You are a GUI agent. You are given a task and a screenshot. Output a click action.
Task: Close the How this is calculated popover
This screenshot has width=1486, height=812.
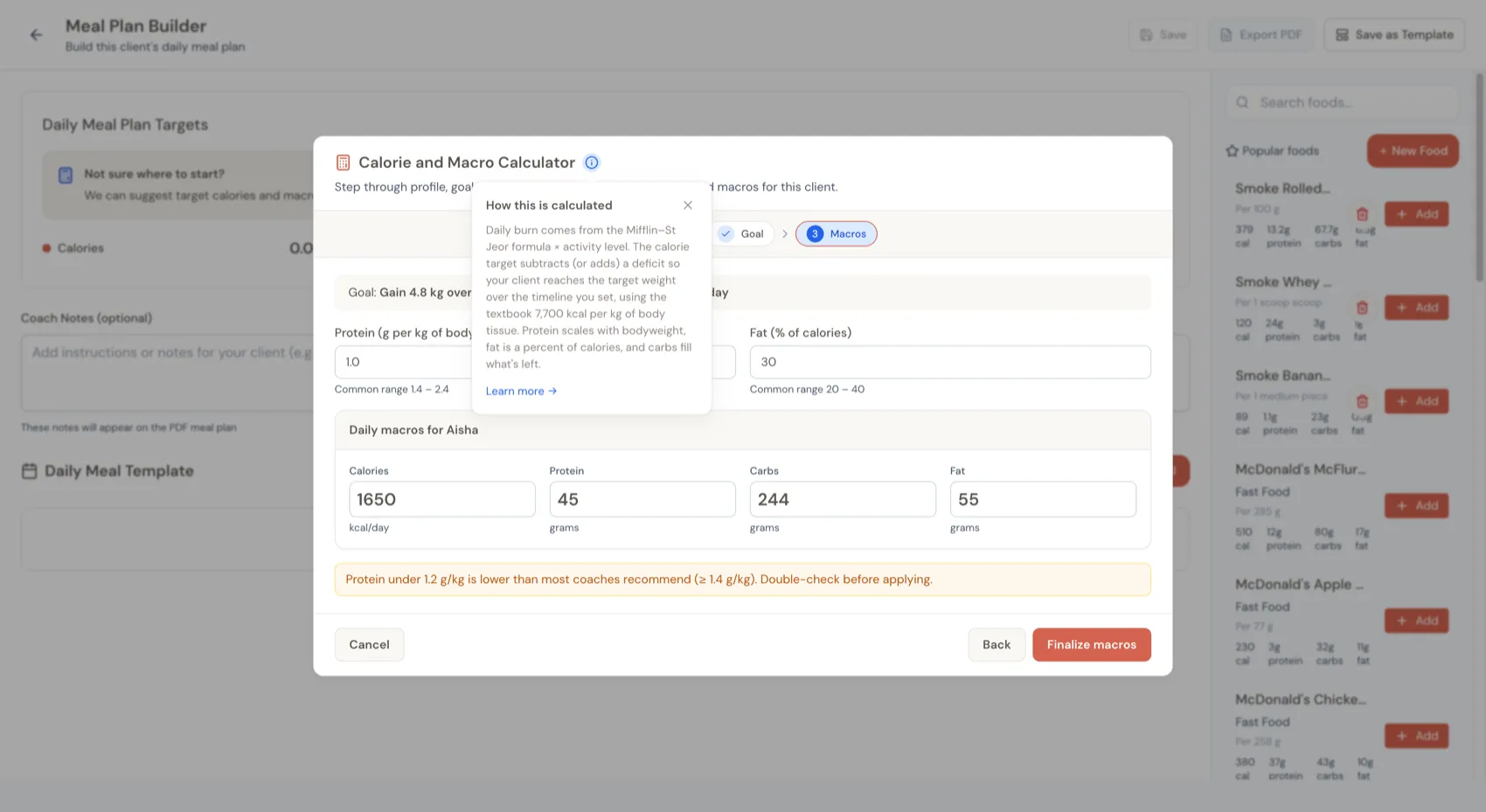coord(688,205)
